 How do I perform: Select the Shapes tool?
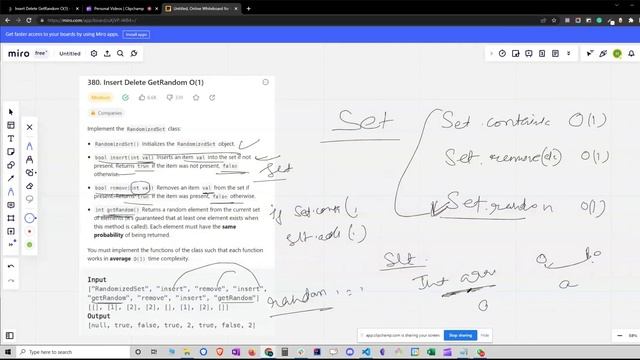pos(11,165)
